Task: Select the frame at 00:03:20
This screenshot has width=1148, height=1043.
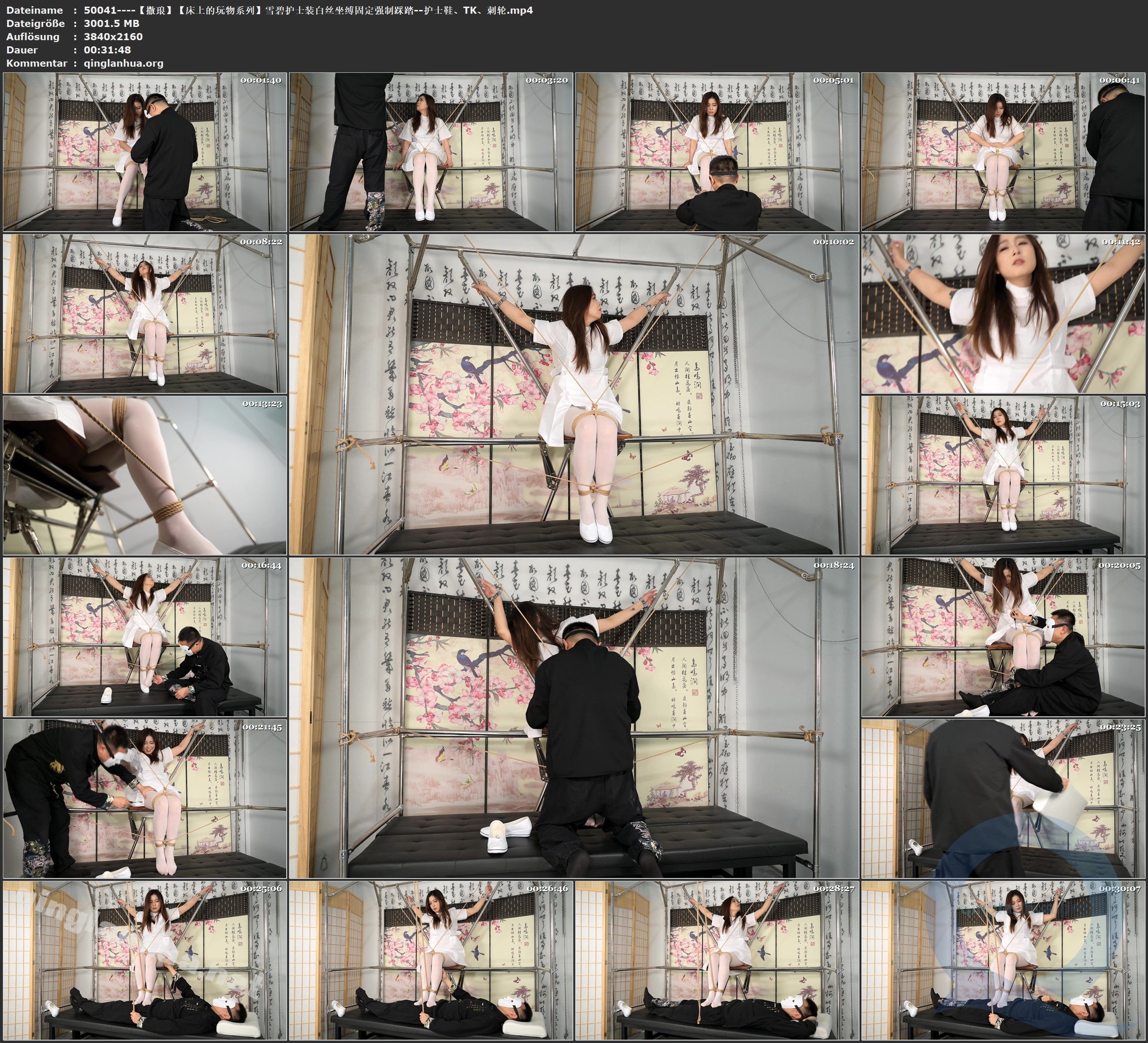Action: [x=430, y=152]
